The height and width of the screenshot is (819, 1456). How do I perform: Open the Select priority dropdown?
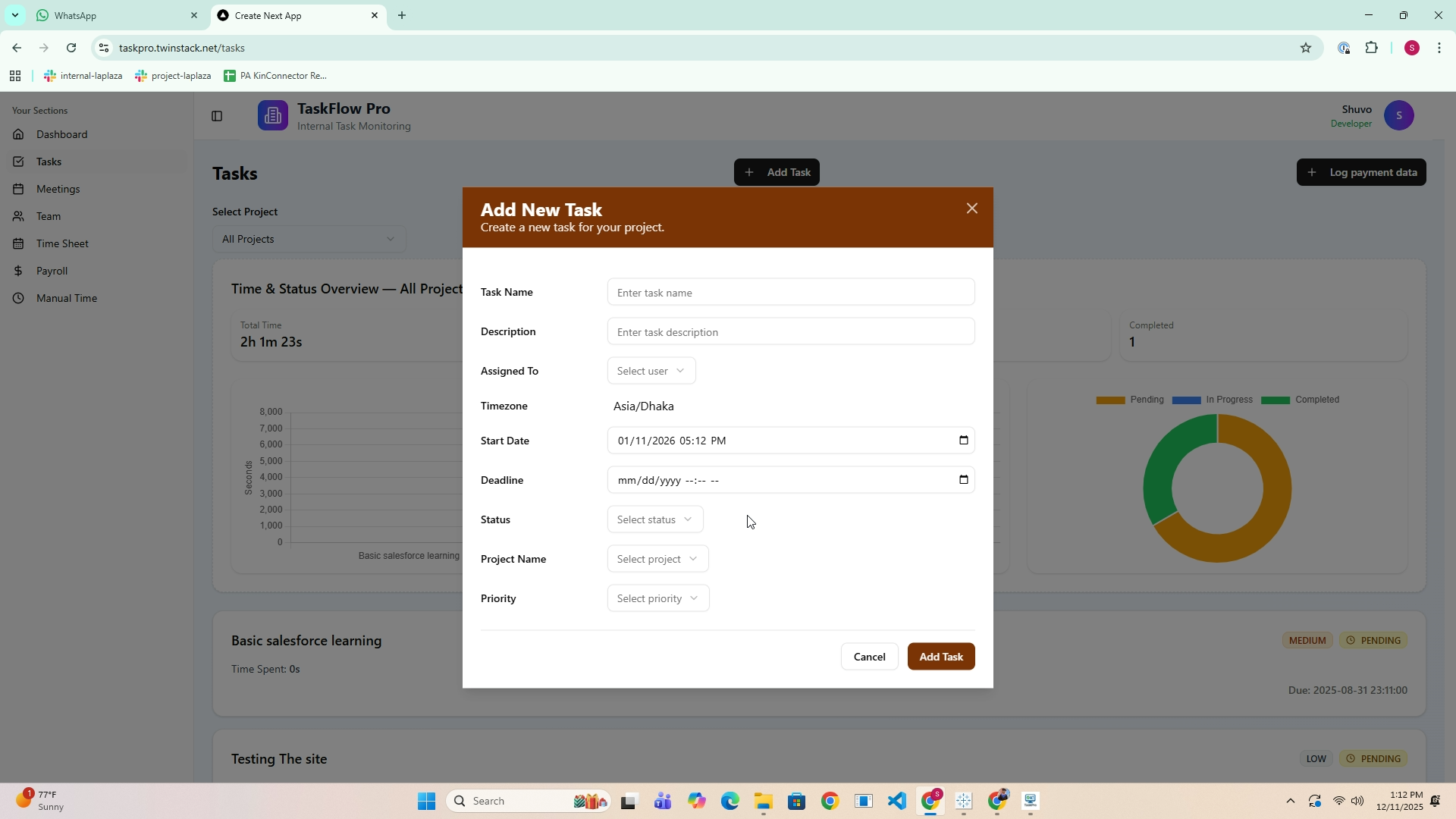click(657, 598)
